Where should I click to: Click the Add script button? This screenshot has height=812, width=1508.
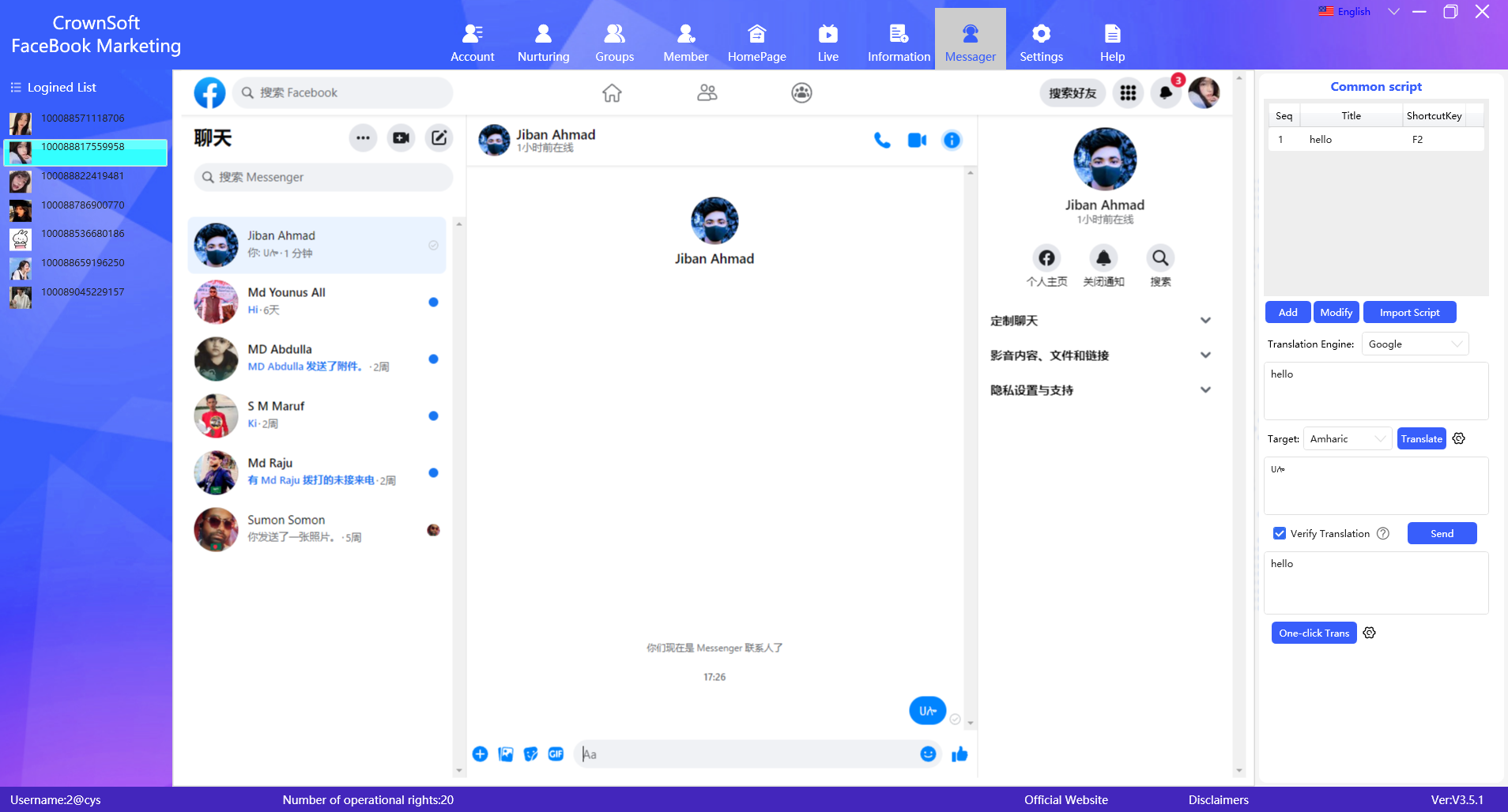point(1287,312)
